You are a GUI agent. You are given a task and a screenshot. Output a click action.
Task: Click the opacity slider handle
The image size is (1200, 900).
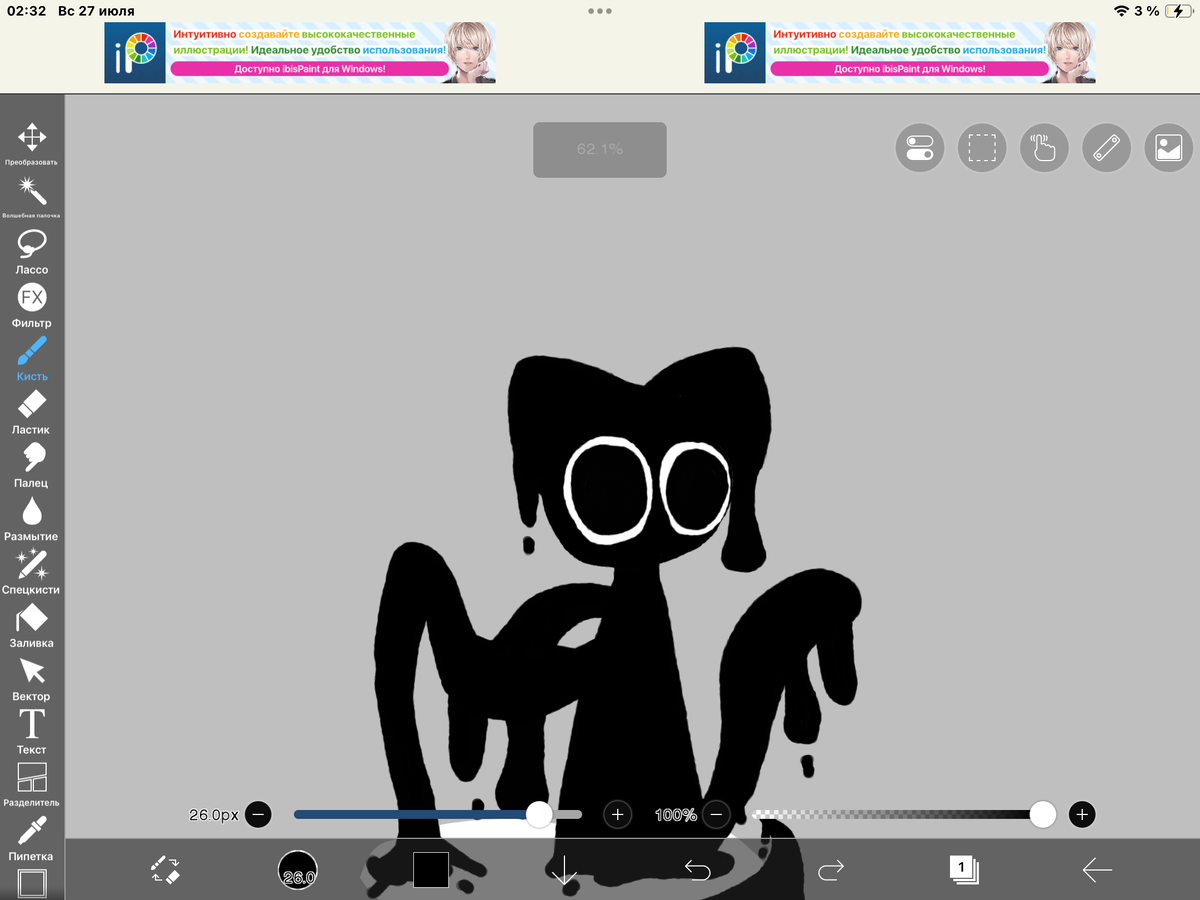tap(1043, 814)
